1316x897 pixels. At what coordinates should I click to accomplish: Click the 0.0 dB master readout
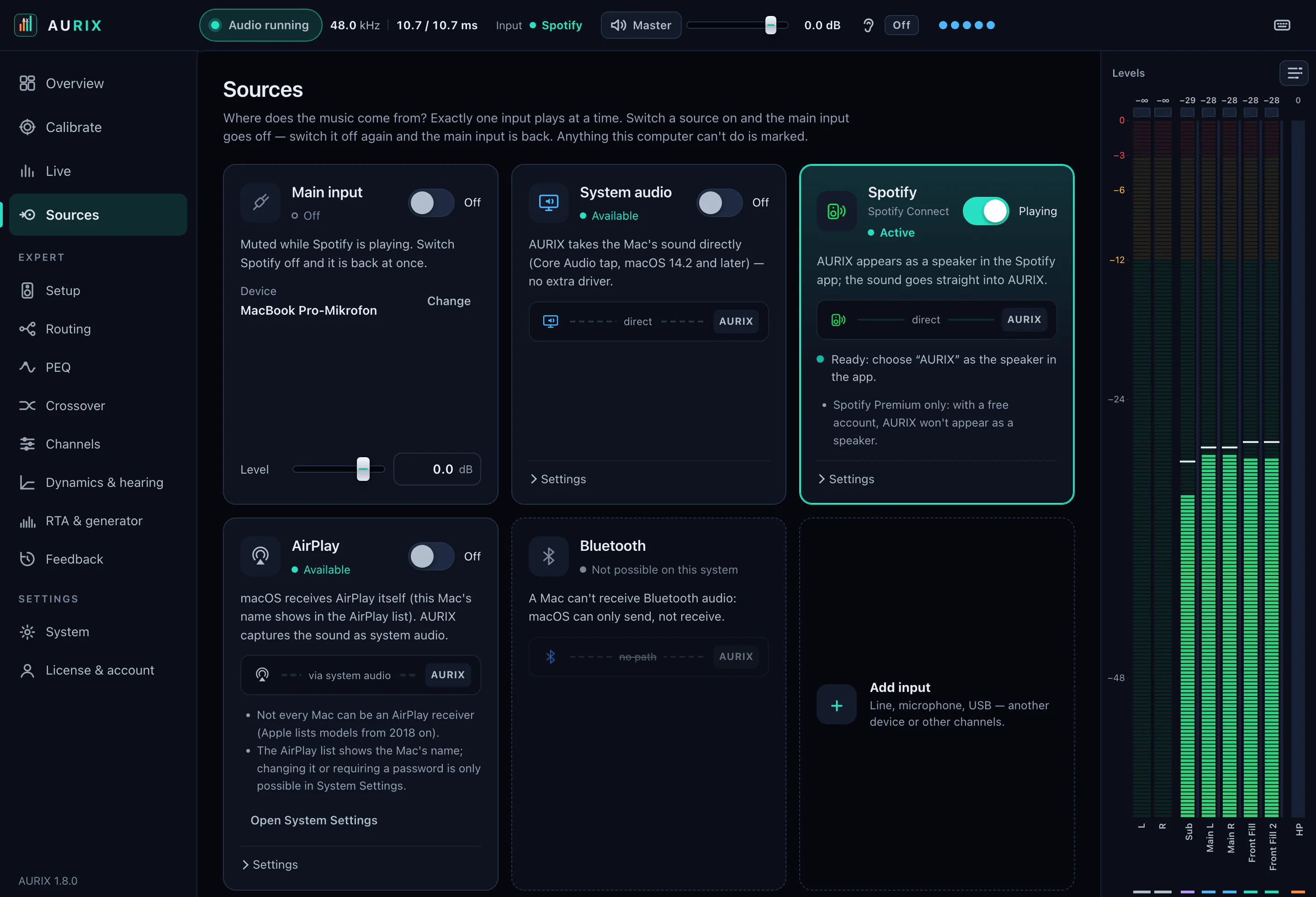point(822,25)
